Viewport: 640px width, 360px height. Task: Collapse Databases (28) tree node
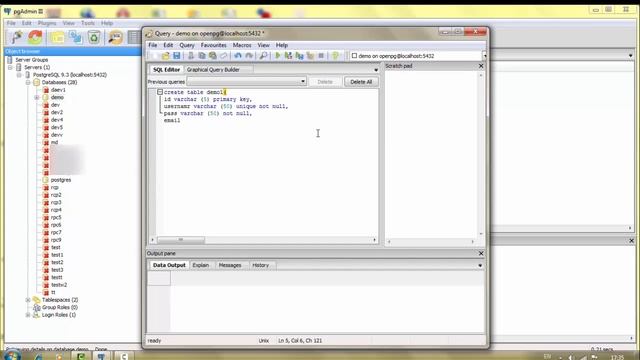click(x=28, y=82)
